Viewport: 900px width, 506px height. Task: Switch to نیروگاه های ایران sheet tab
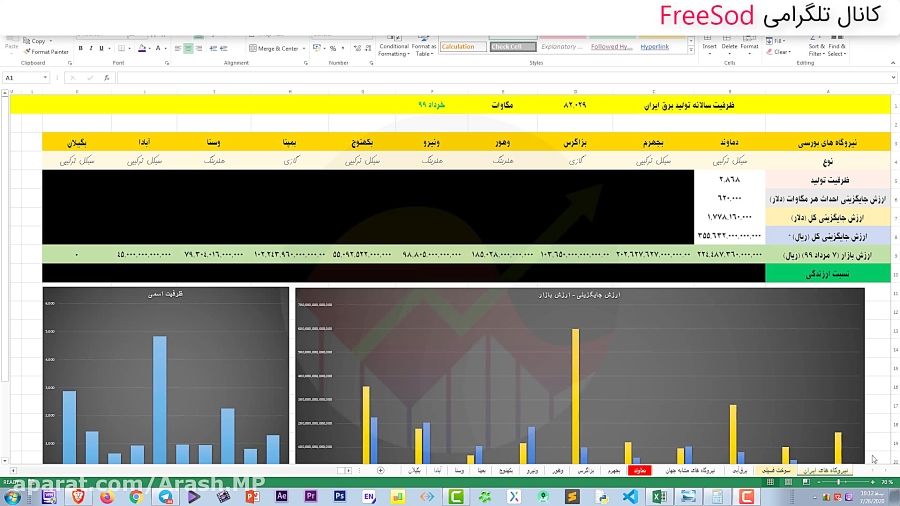(825, 470)
